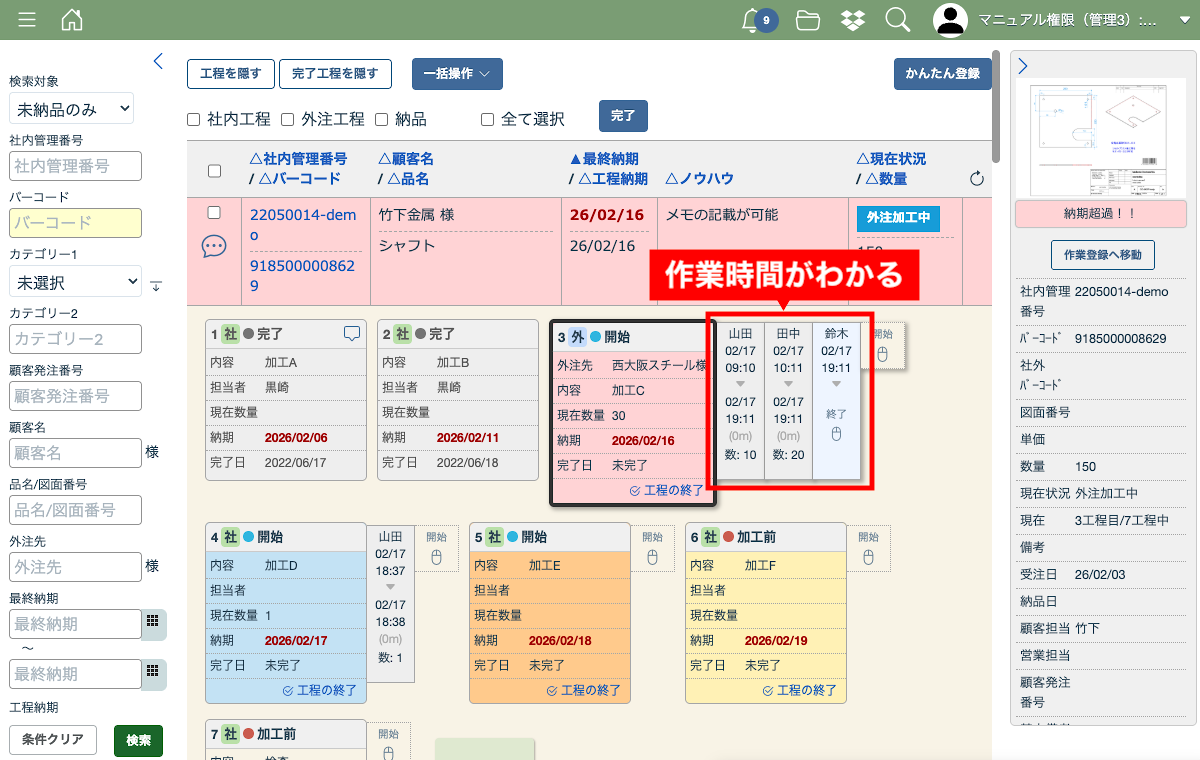
Task: Open the hamburger menu
Action: [27, 20]
